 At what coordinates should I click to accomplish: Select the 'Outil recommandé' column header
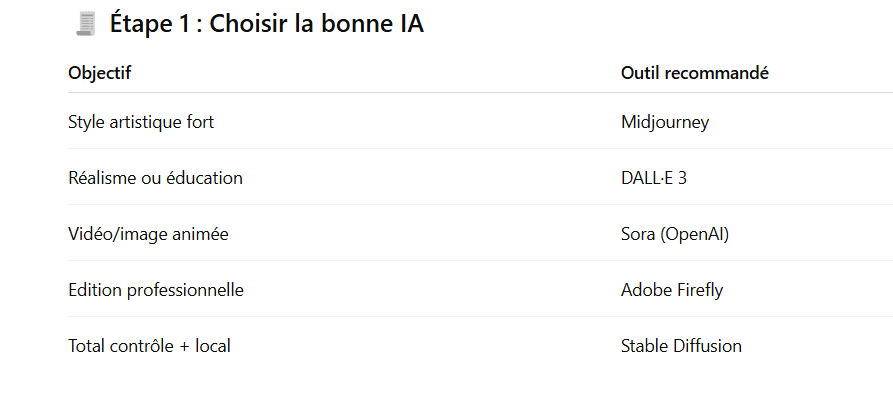pos(695,73)
